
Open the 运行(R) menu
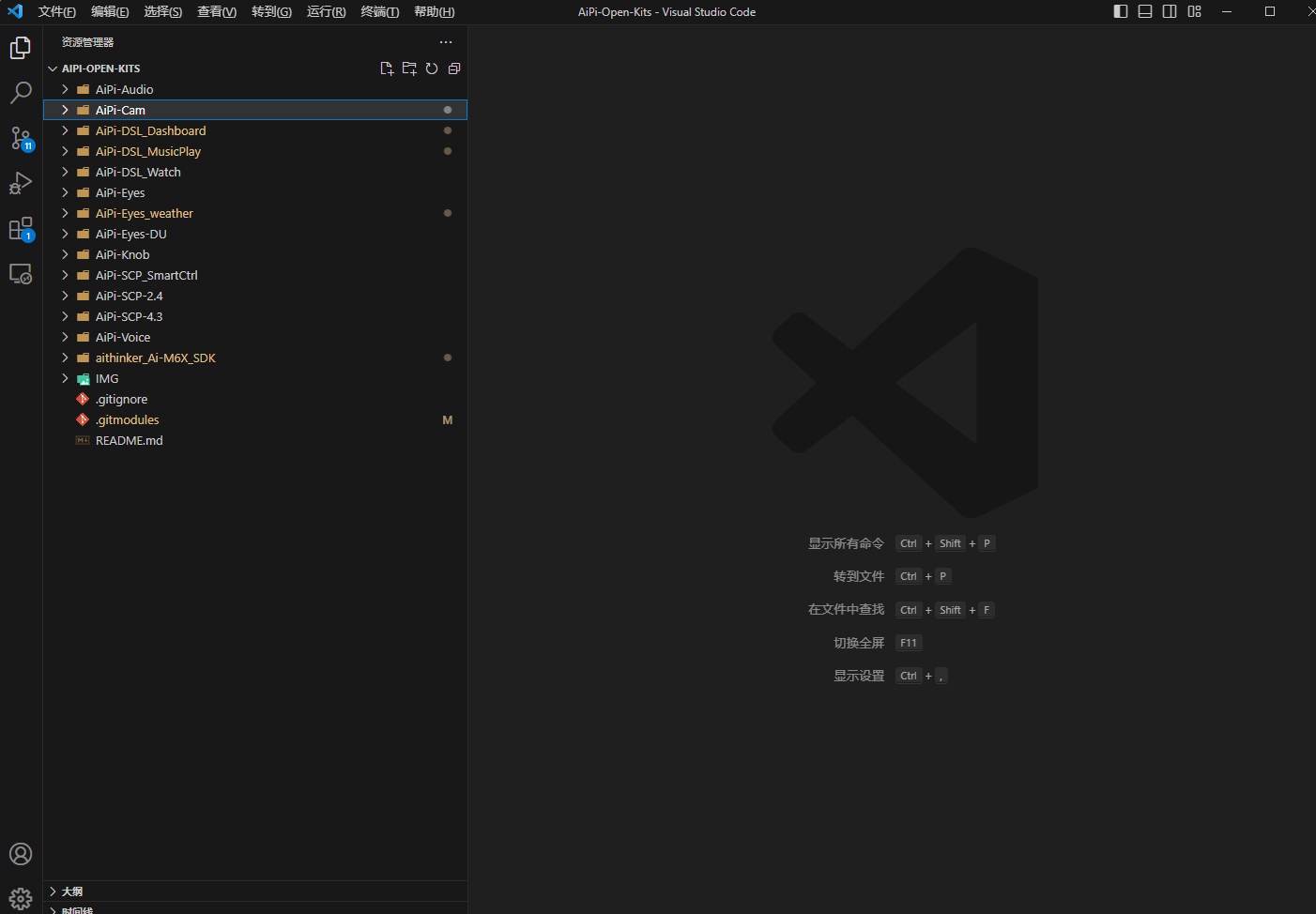[326, 12]
